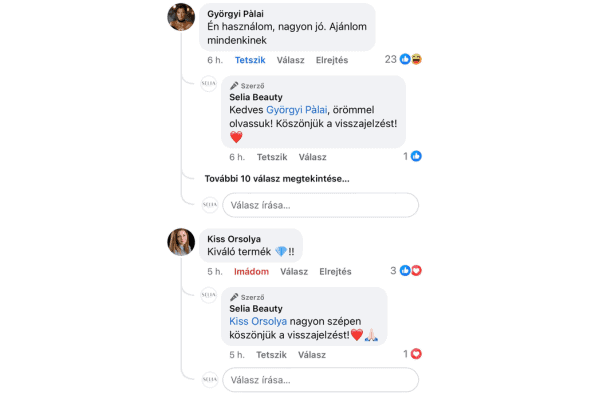Click Selia Beauty avatar beside second reply

(x=209, y=295)
